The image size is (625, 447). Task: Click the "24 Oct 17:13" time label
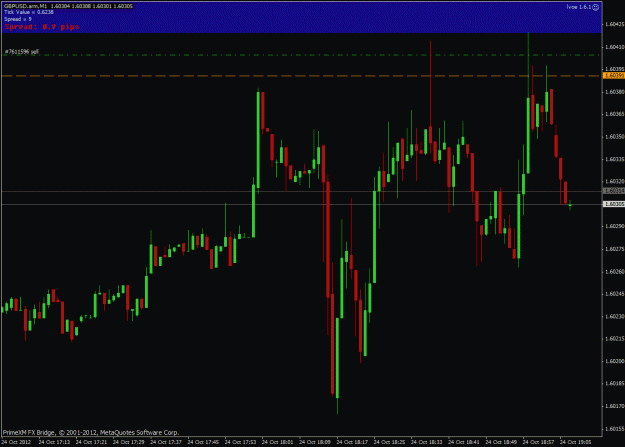pos(54,442)
